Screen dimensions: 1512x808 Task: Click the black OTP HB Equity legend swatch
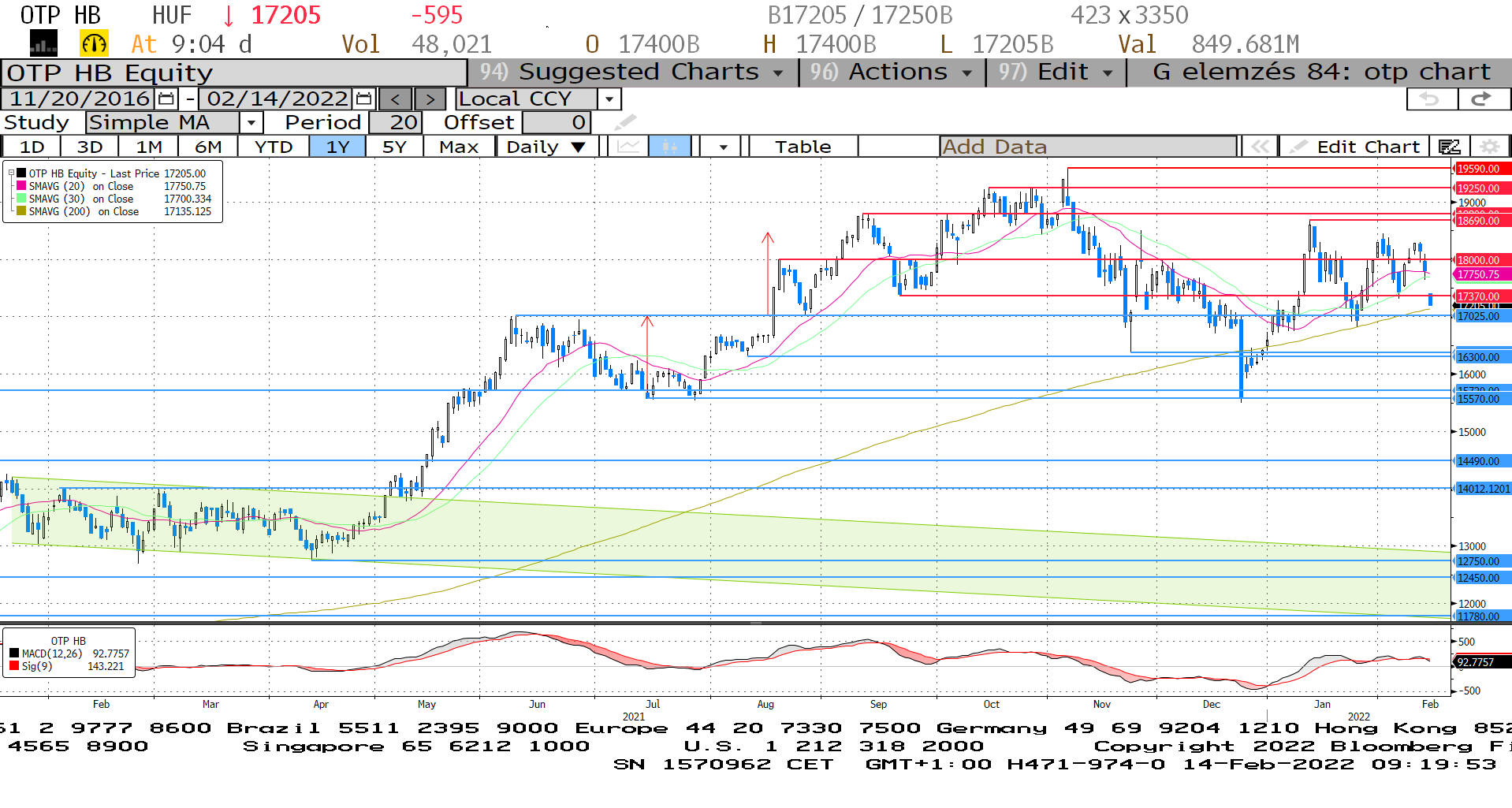point(21,173)
